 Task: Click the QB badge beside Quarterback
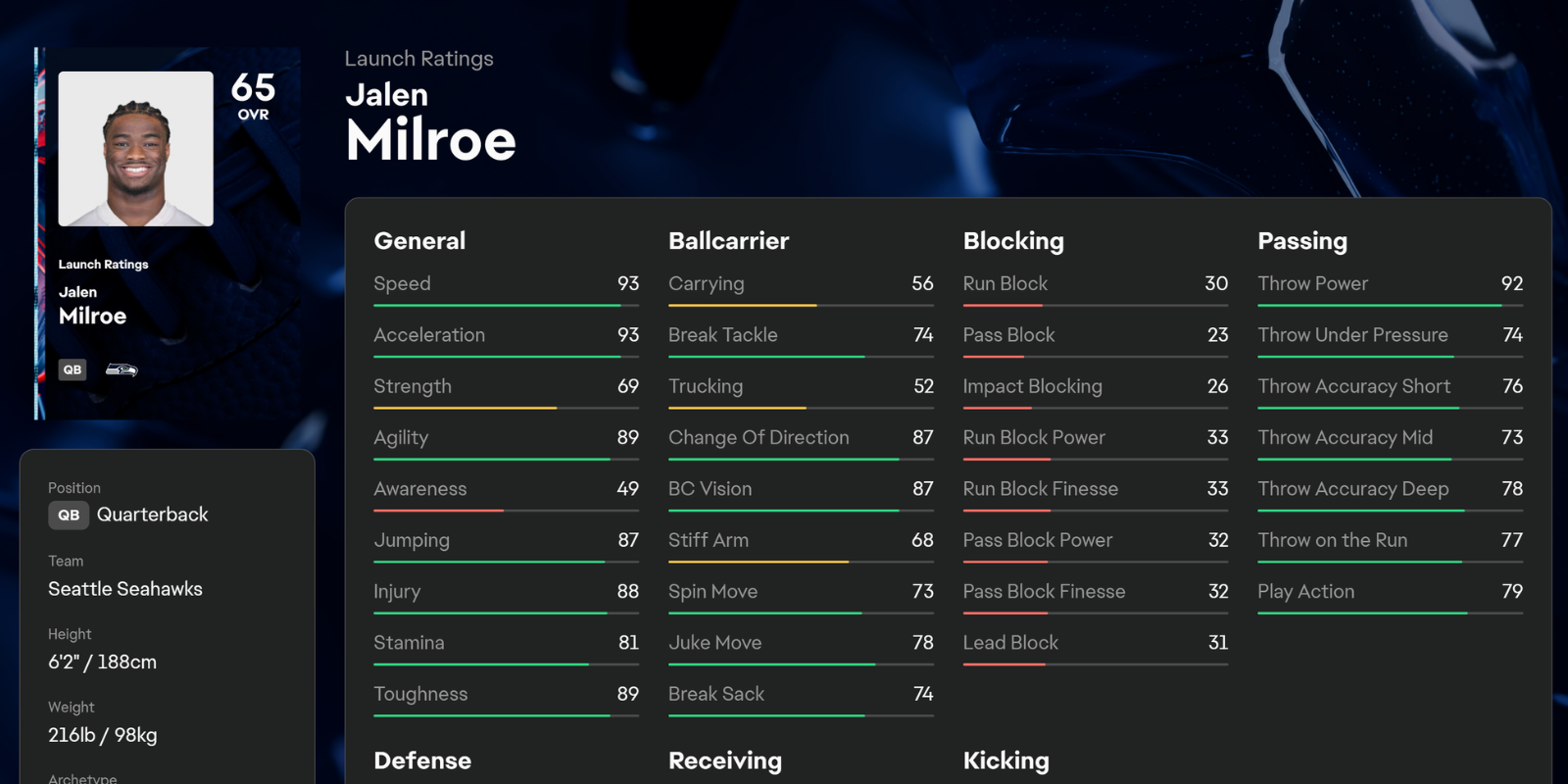point(69,515)
